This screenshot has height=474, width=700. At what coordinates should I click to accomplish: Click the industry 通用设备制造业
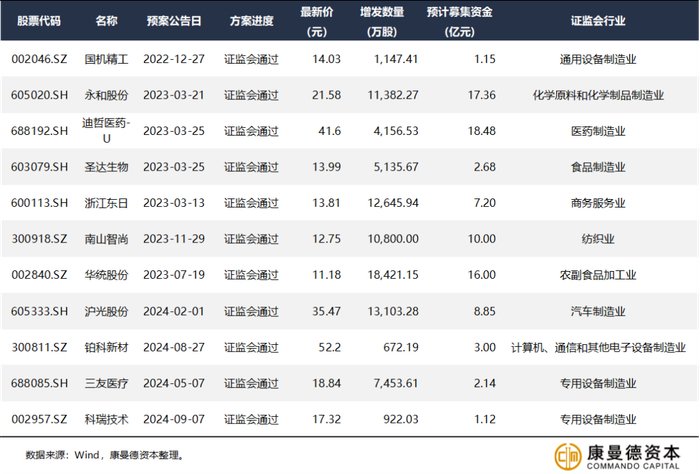click(598, 59)
